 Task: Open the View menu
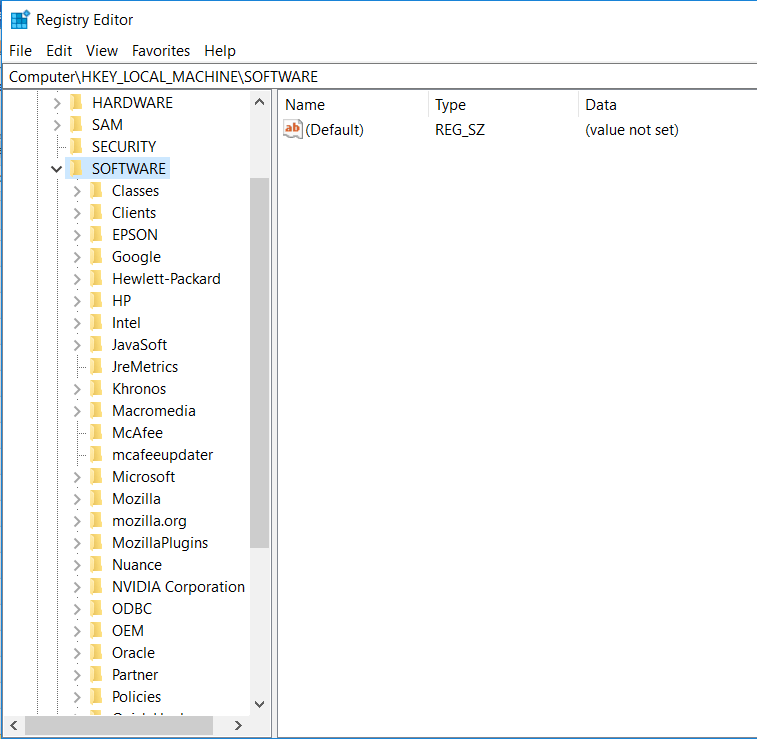point(102,51)
